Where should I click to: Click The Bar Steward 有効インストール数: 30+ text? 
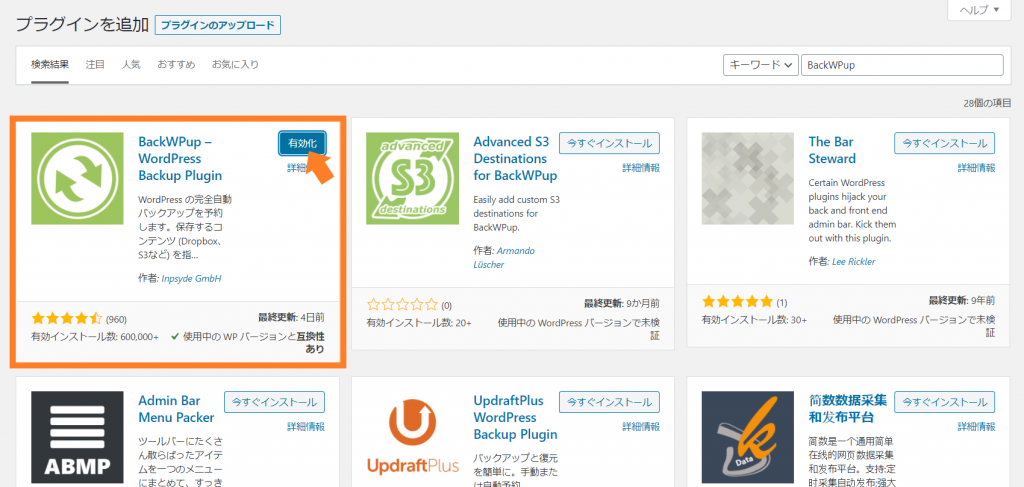754,320
